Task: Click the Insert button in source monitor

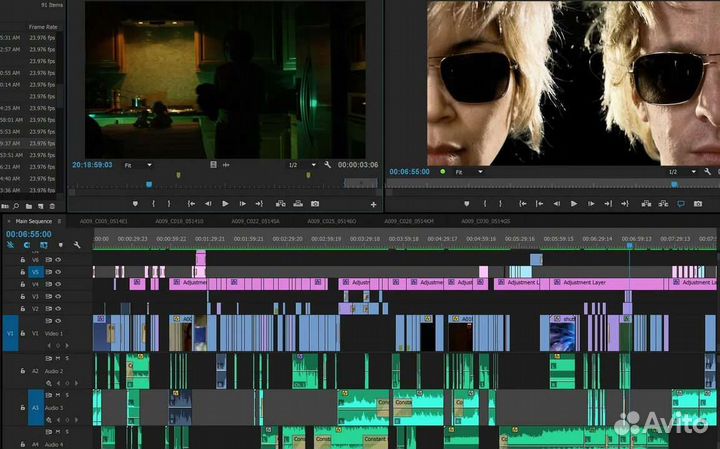Action: click(x=280, y=204)
